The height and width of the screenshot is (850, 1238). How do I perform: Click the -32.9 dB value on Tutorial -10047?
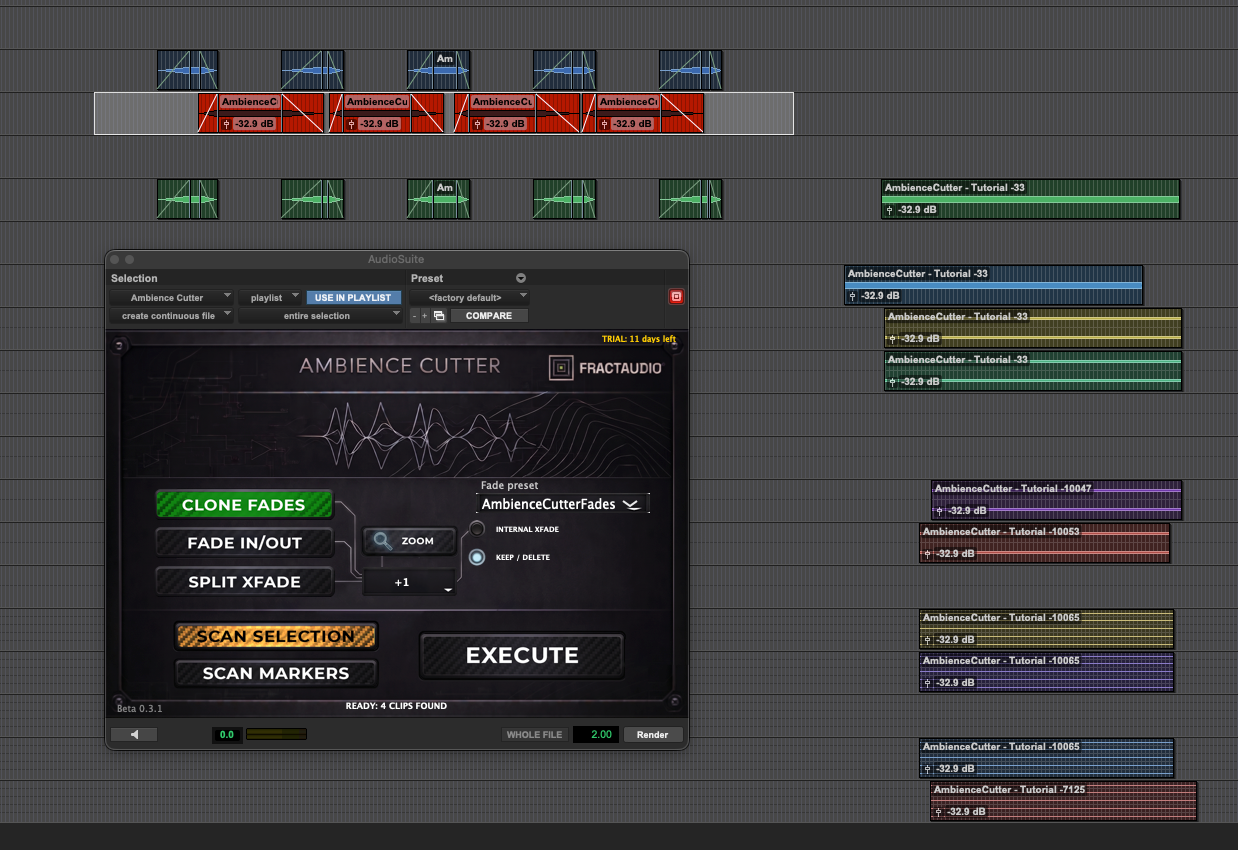pos(969,511)
